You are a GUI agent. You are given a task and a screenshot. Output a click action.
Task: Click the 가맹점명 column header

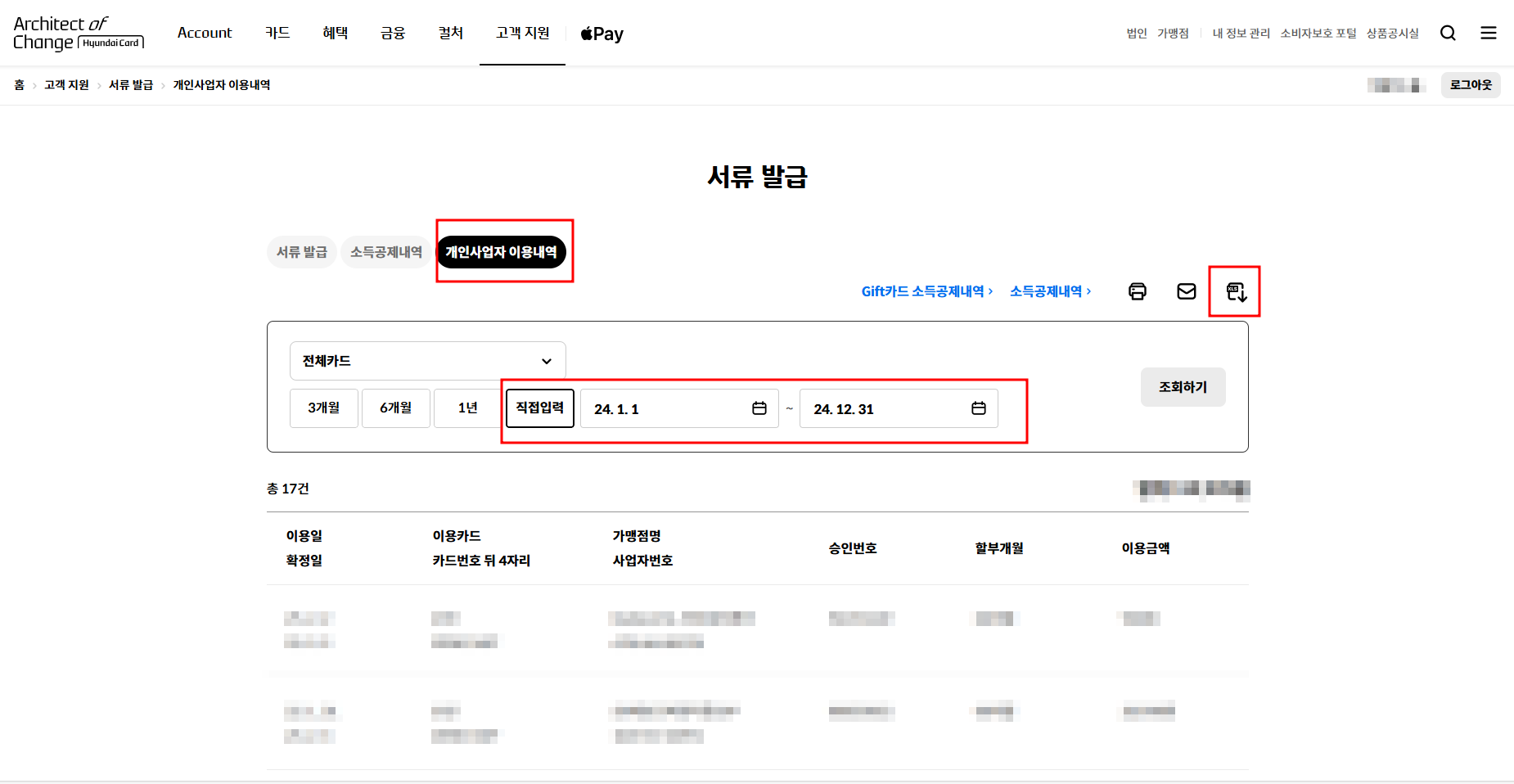click(637, 536)
